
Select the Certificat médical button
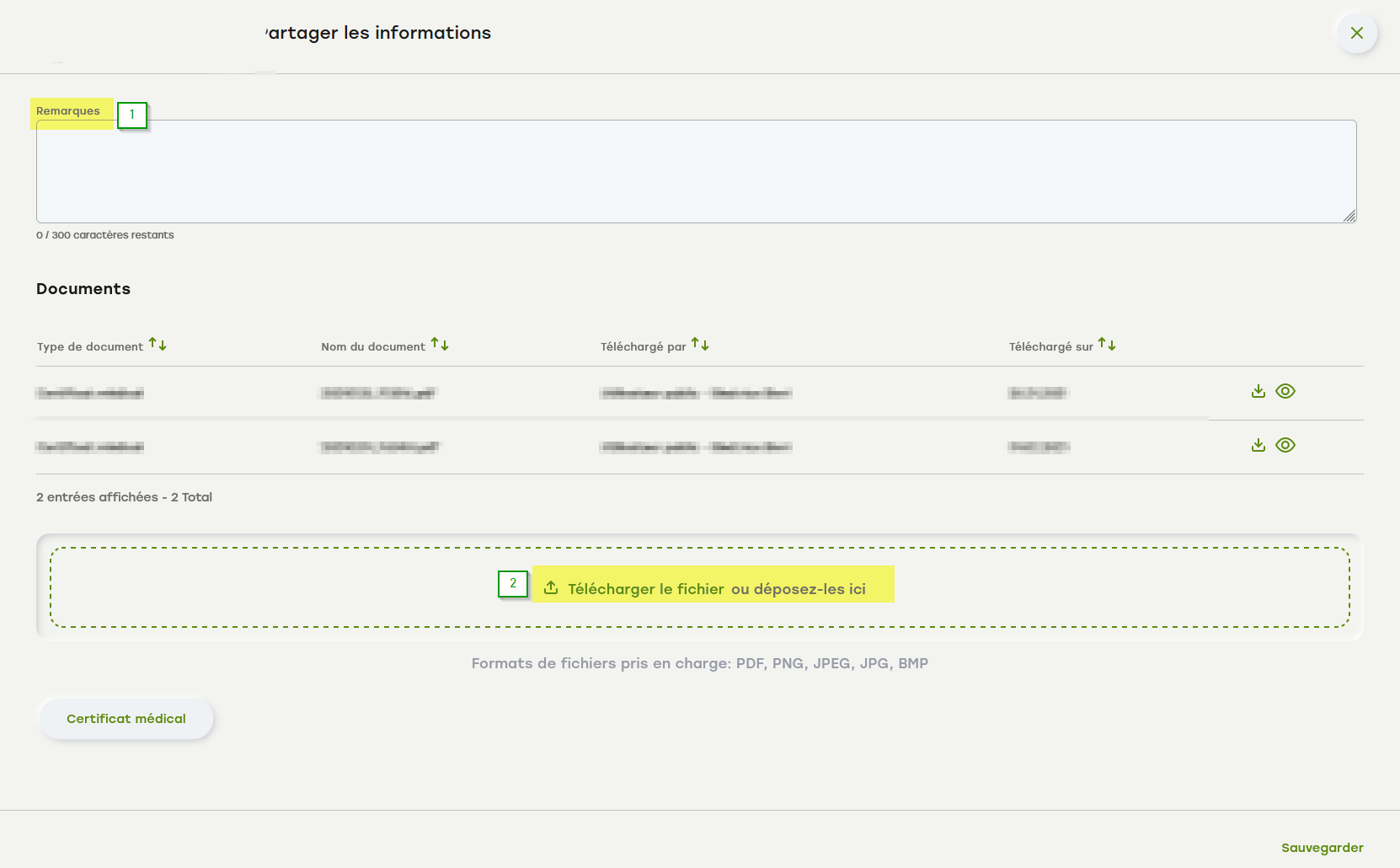[126, 719]
